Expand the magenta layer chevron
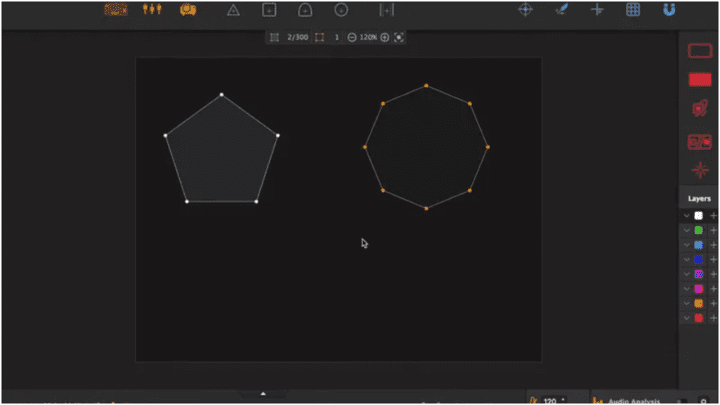The height and width of the screenshot is (405, 720). click(x=686, y=289)
